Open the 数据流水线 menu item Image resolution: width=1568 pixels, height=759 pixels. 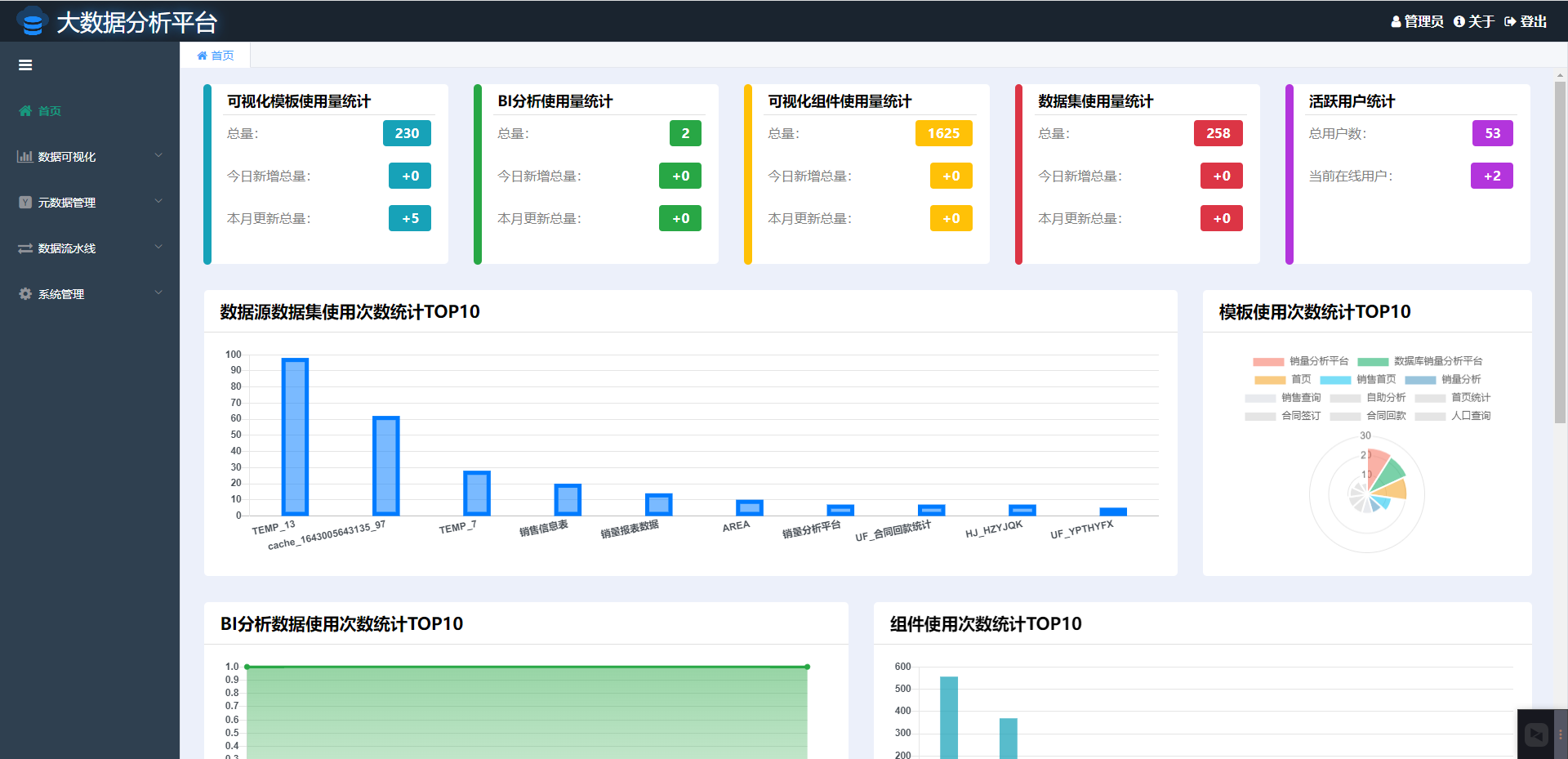[x=90, y=248]
